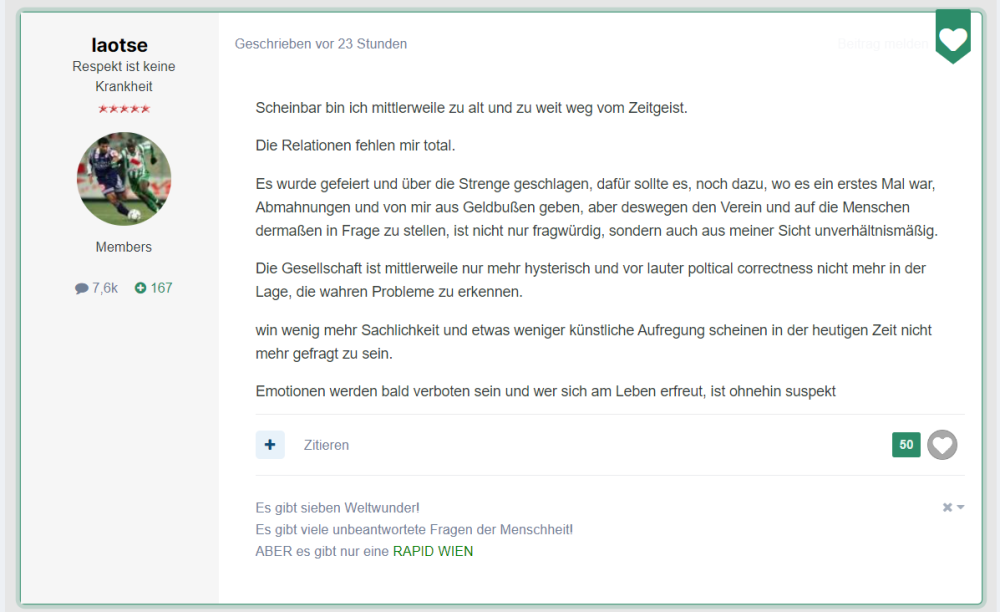1000x612 pixels.
Task: Click the Members group label
Action: pyautogui.click(x=124, y=247)
